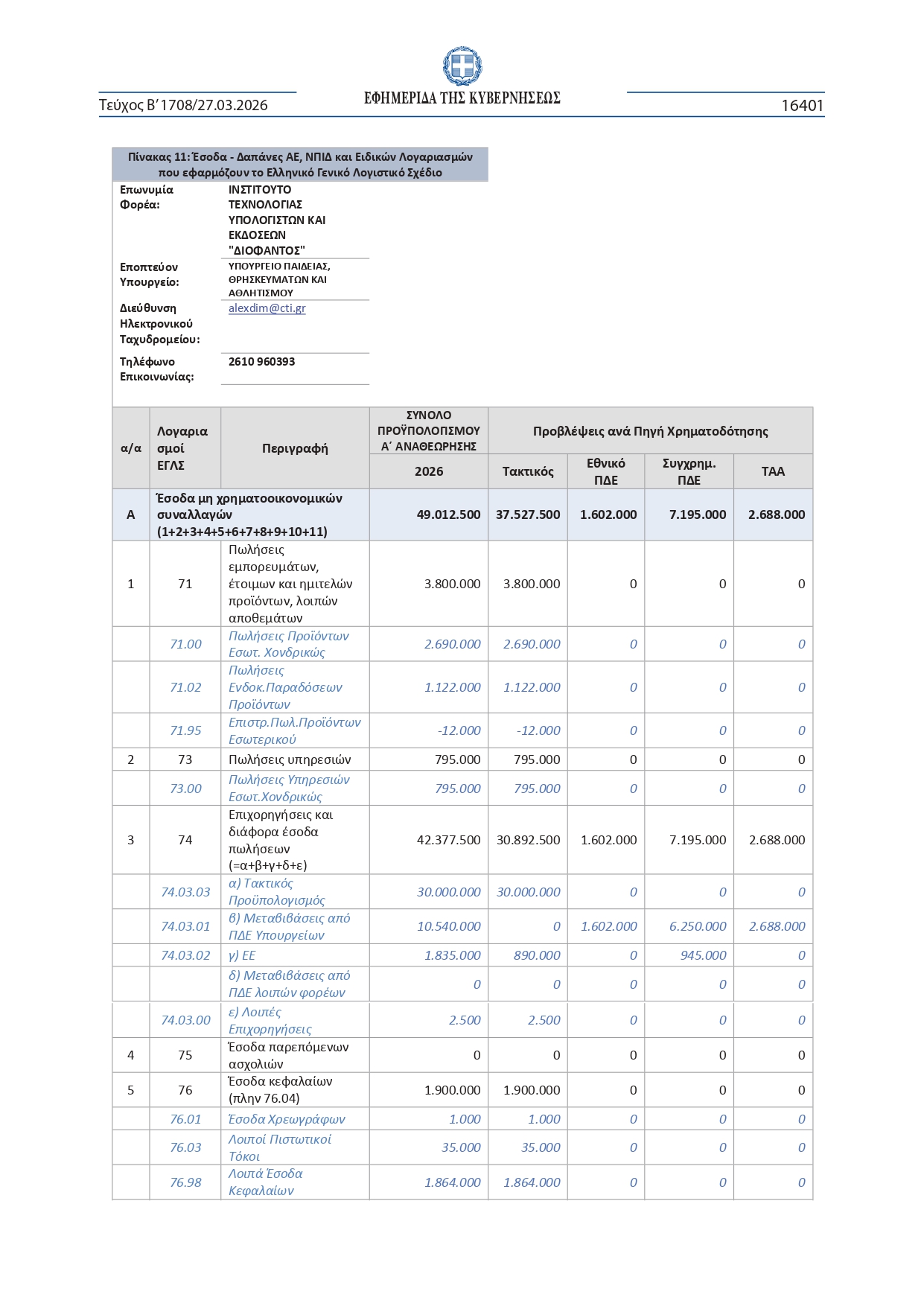The image size is (924, 1306).
Task: Click the Greek coat of arms emblem
Action: pyautogui.click(x=462, y=66)
